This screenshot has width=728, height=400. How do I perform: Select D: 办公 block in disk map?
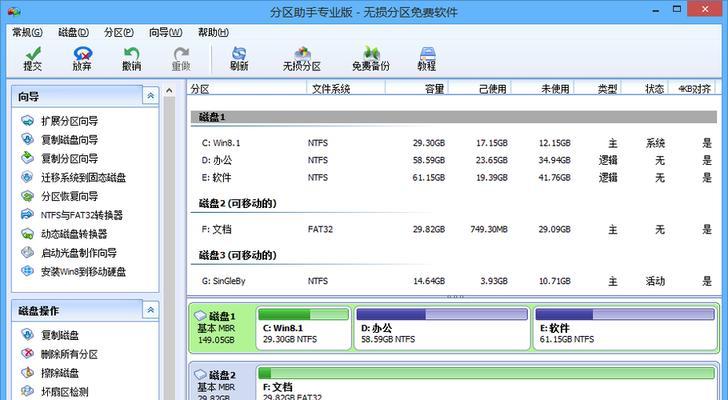442,328
